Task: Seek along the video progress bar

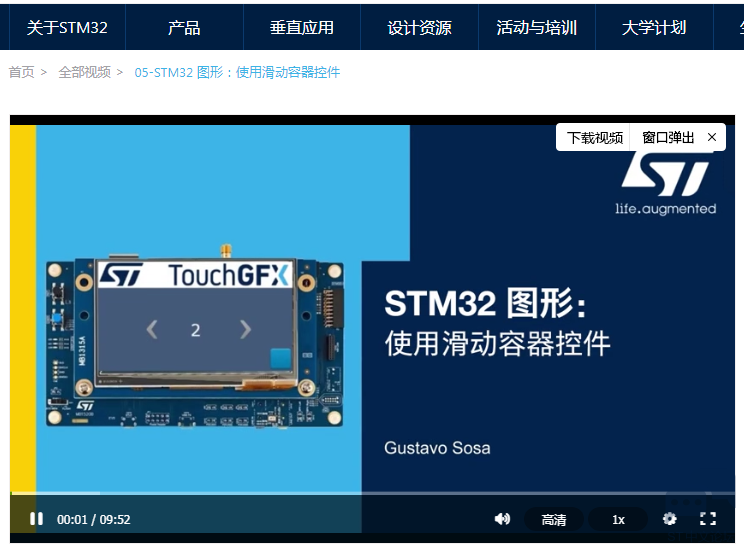Action: click(x=372, y=493)
